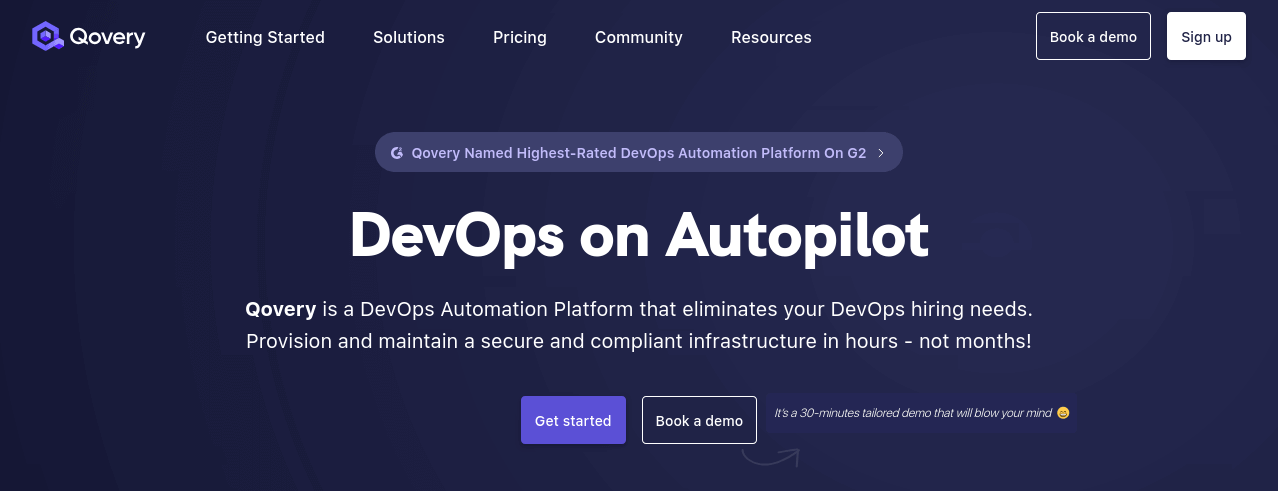Click the smiley emoji after blow your mind
Screen dimensions: 1278x491
(1063, 412)
